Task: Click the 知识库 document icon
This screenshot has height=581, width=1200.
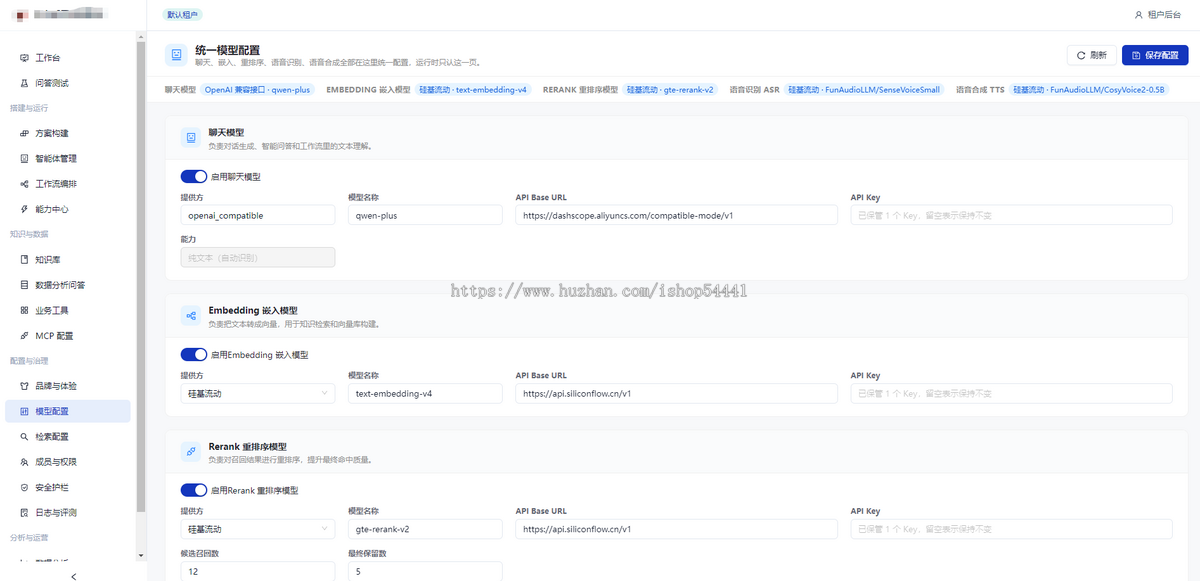Action: click(25, 260)
